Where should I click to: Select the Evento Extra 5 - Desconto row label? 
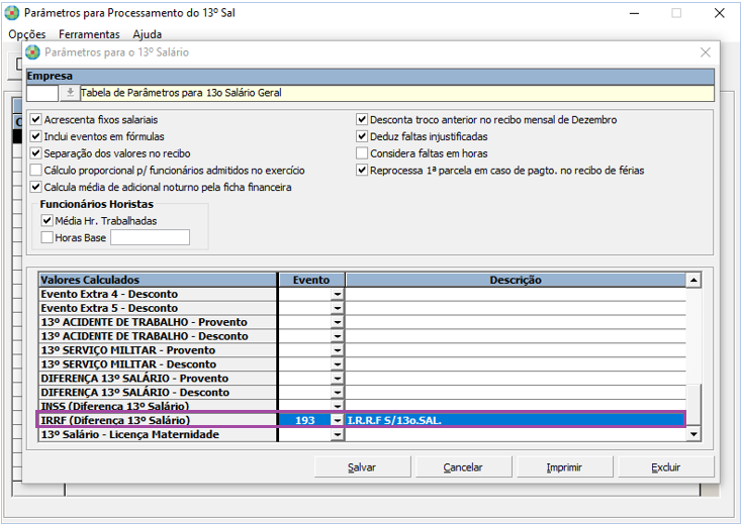tap(158, 308)
